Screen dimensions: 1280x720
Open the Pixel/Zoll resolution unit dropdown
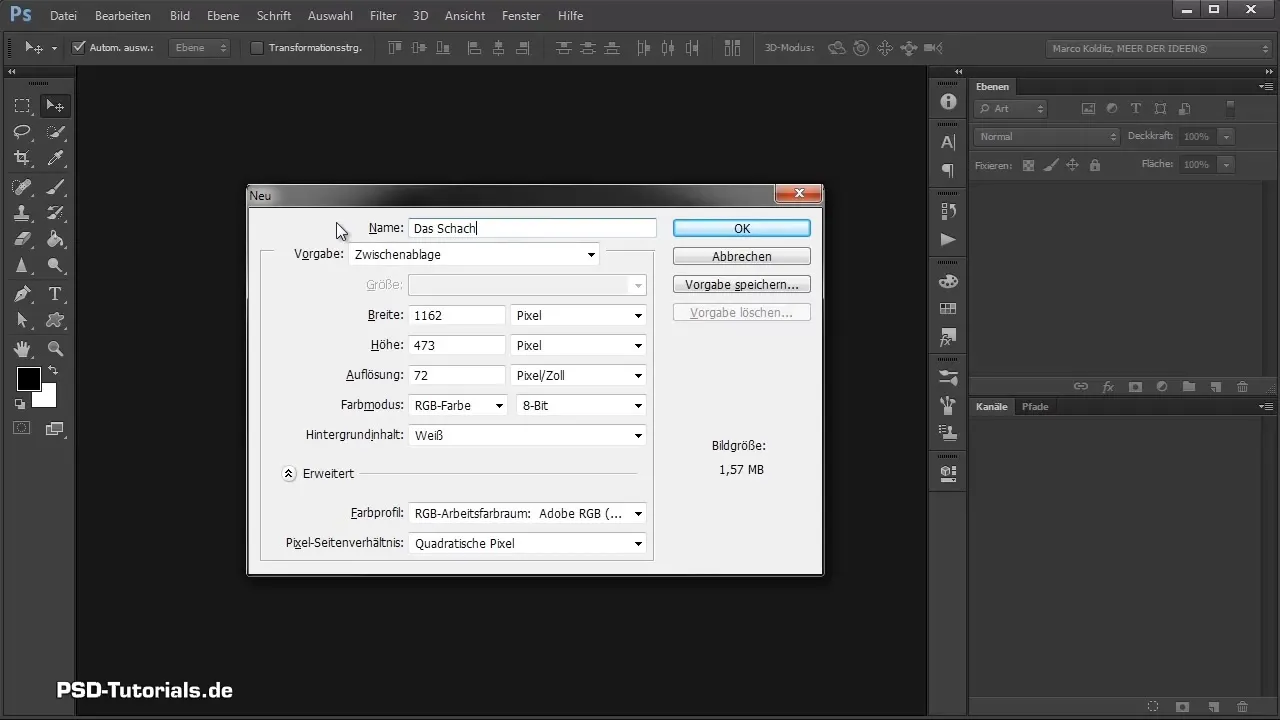[x=578, y=375]
